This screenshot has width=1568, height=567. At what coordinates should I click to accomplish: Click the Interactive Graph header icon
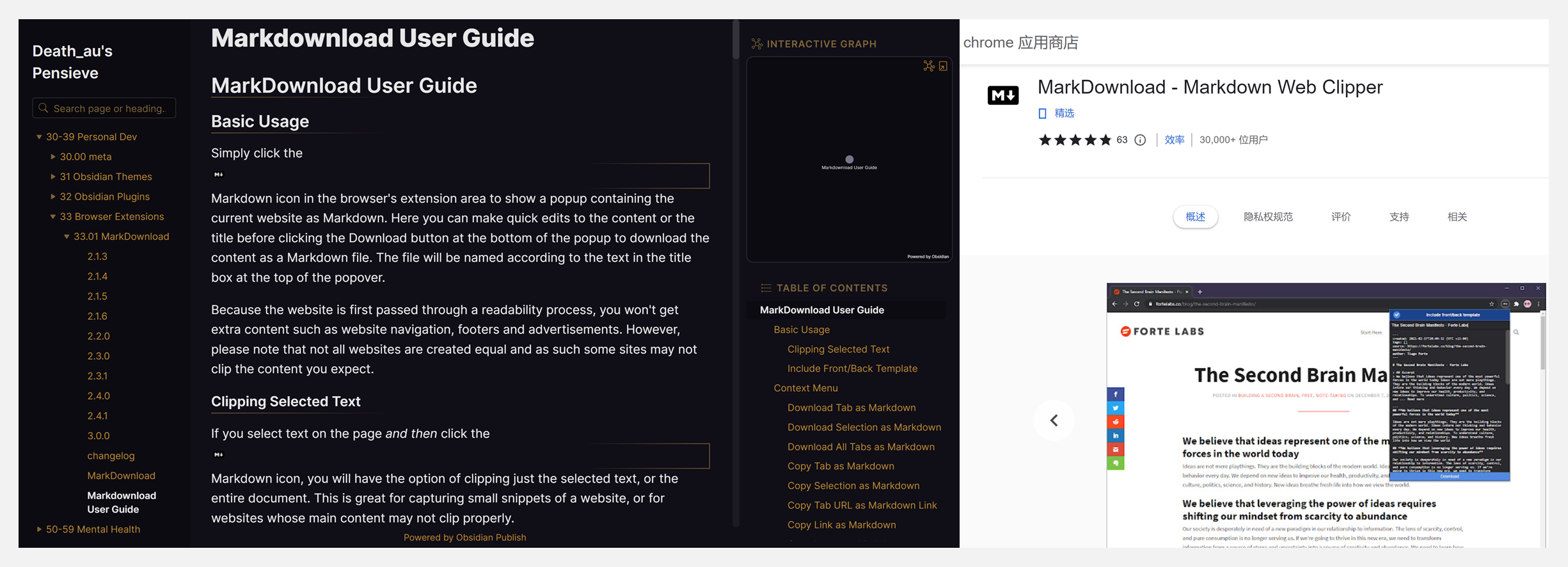click(x=757, y=44)
